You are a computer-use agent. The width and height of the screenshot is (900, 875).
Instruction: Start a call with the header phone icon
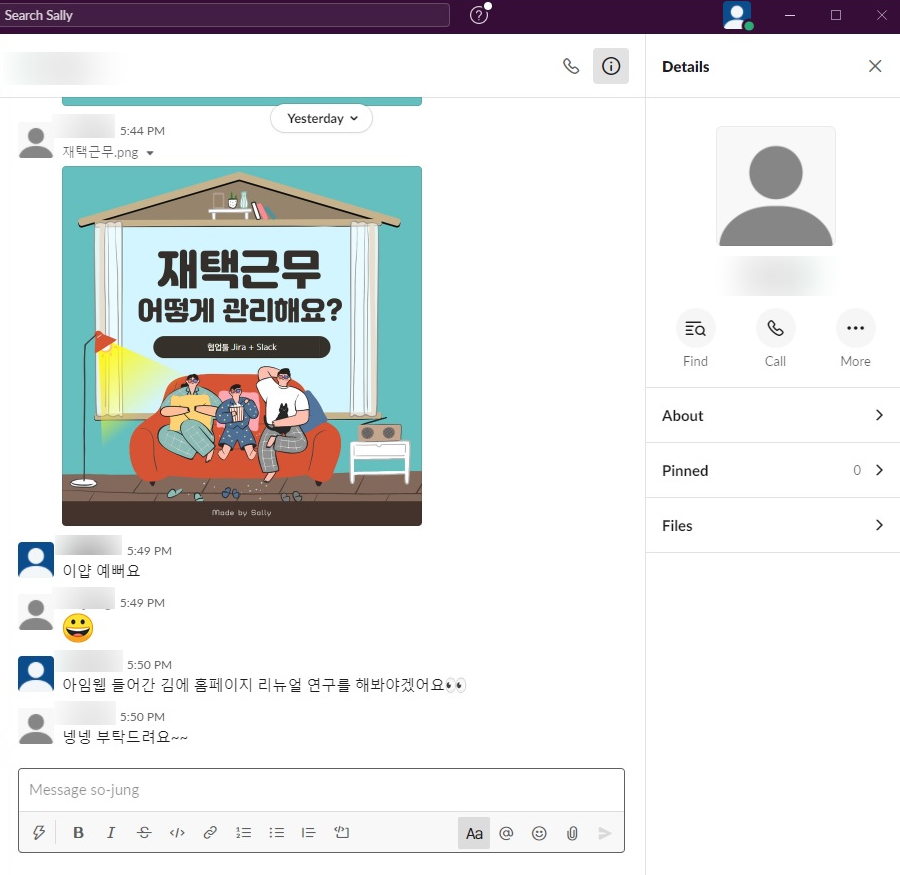(571, 66)
